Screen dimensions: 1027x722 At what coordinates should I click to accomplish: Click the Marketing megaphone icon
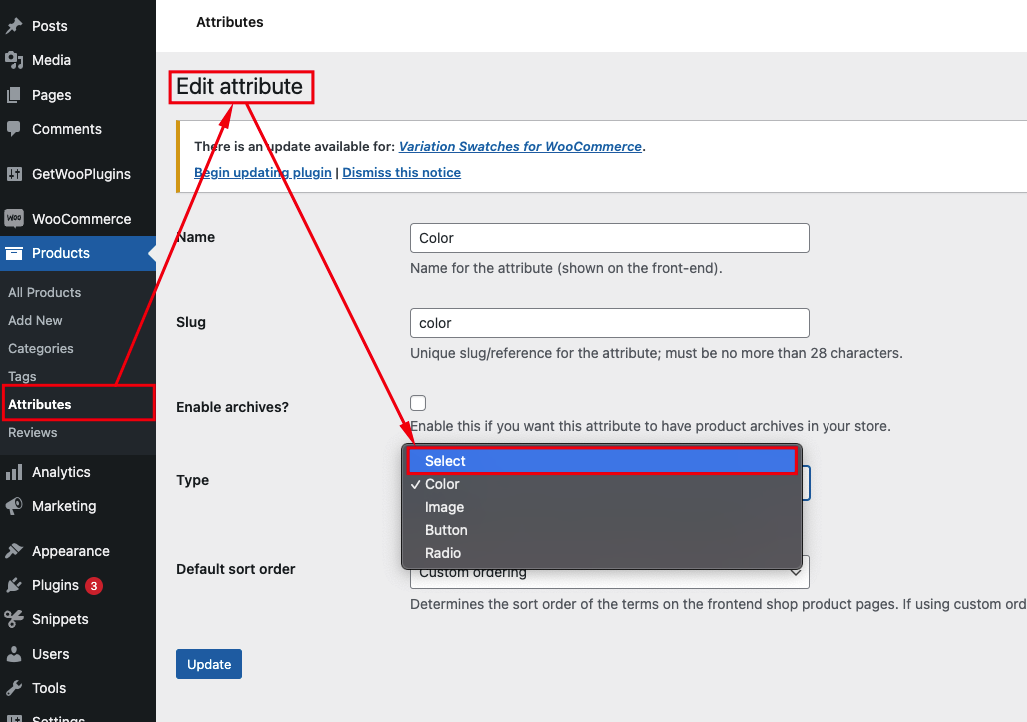(x=14, y=506)
